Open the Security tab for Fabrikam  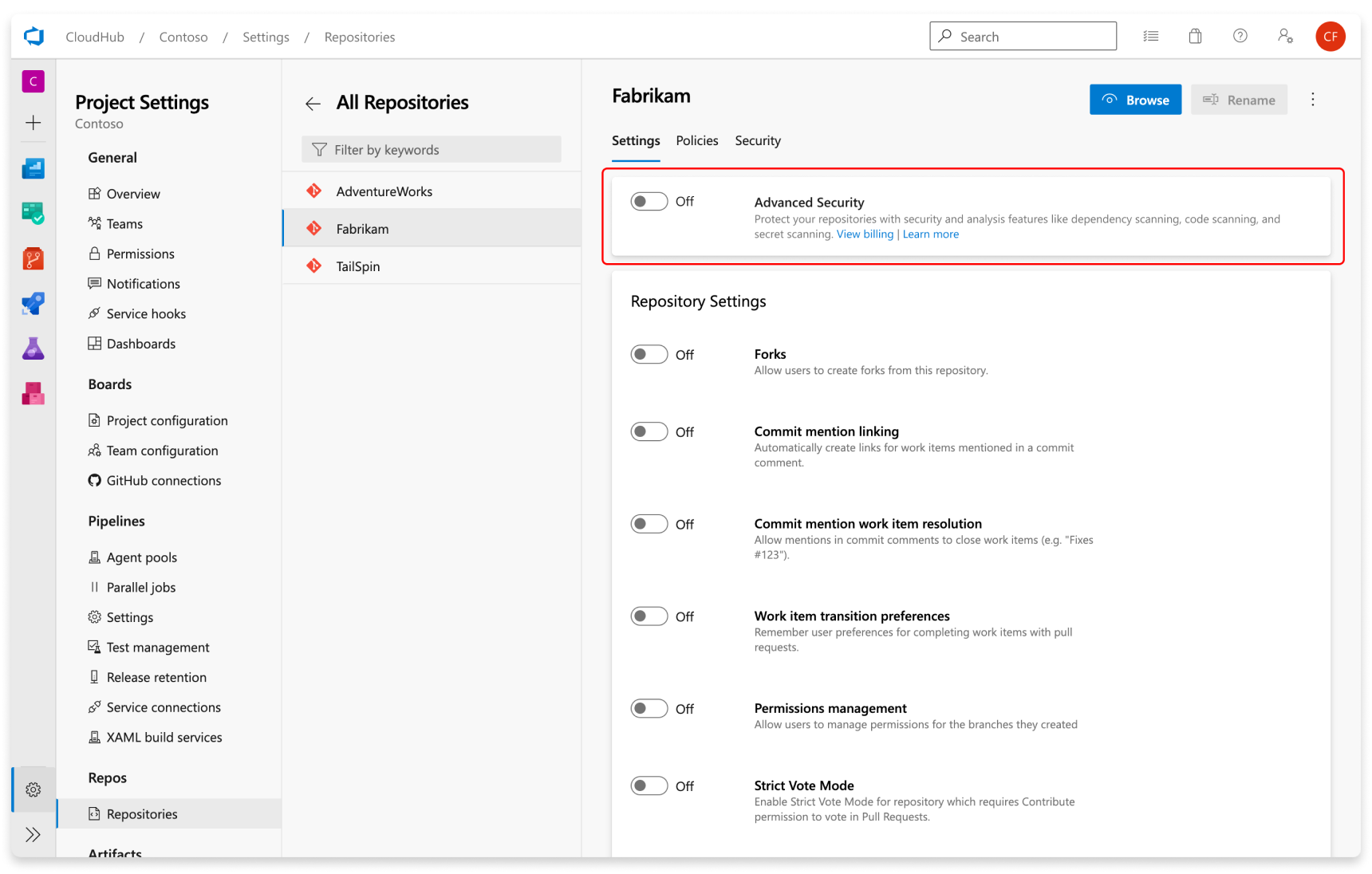pyautogui.click(x=757, y=140)
